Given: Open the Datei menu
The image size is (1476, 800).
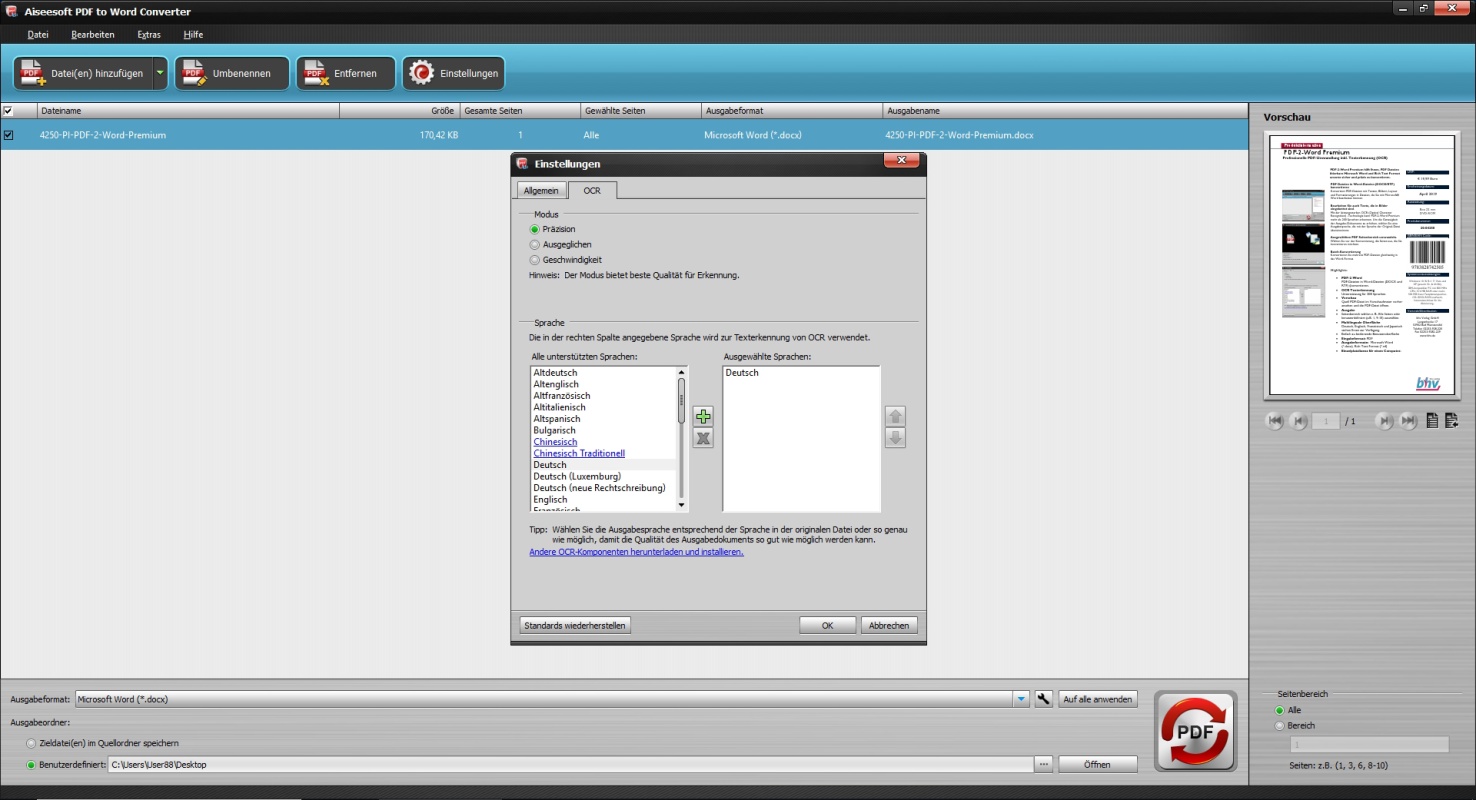Looking at the screenshot, I should [38, 34].
